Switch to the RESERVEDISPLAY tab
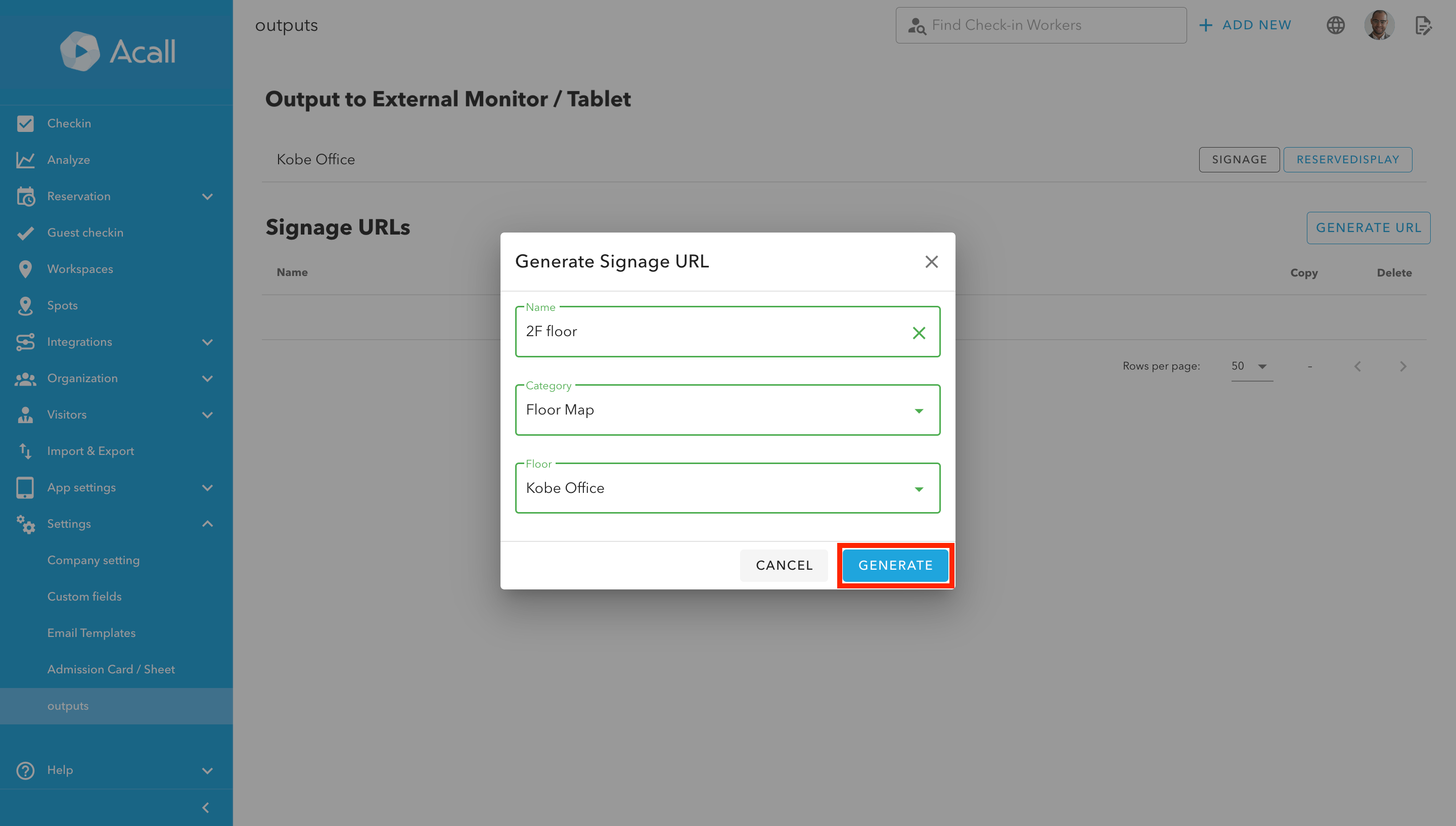Viewport: 1456px width, 826px height. pos(1347,159)
